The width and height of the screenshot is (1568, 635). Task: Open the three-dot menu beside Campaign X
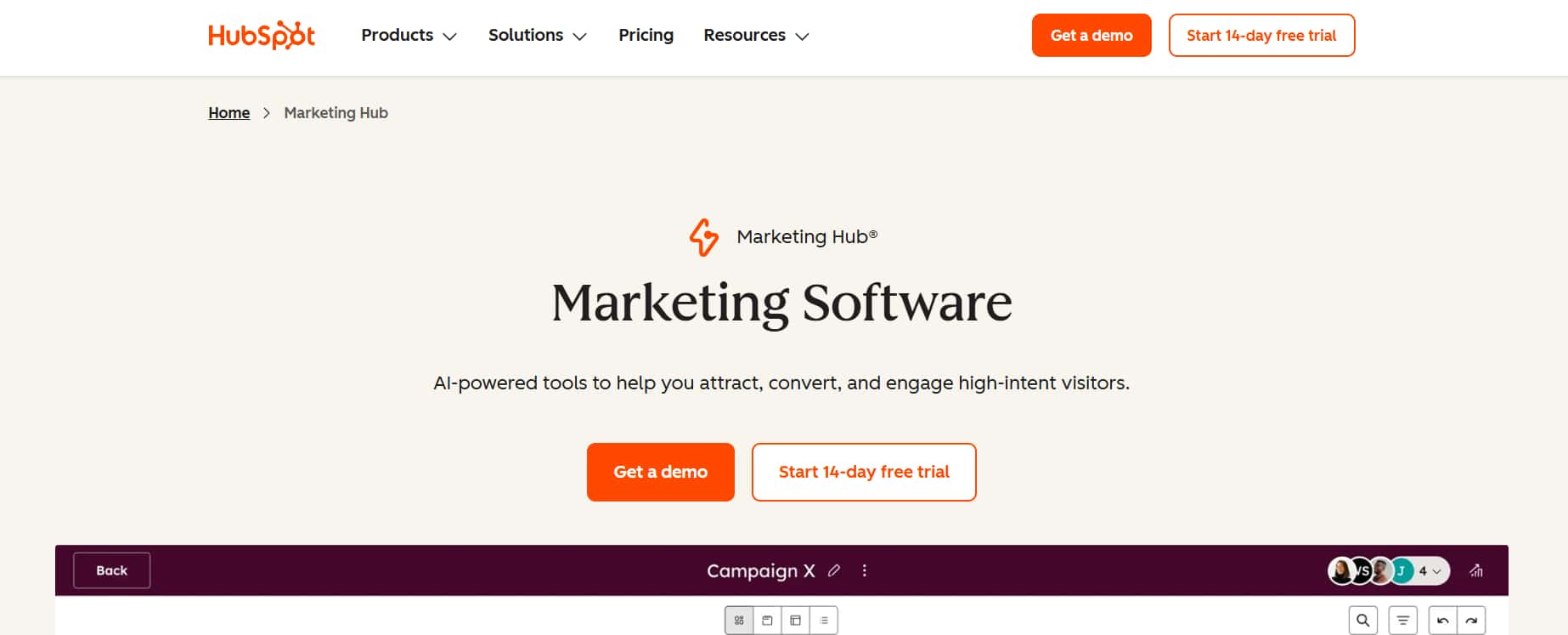[x=865, y=570]
